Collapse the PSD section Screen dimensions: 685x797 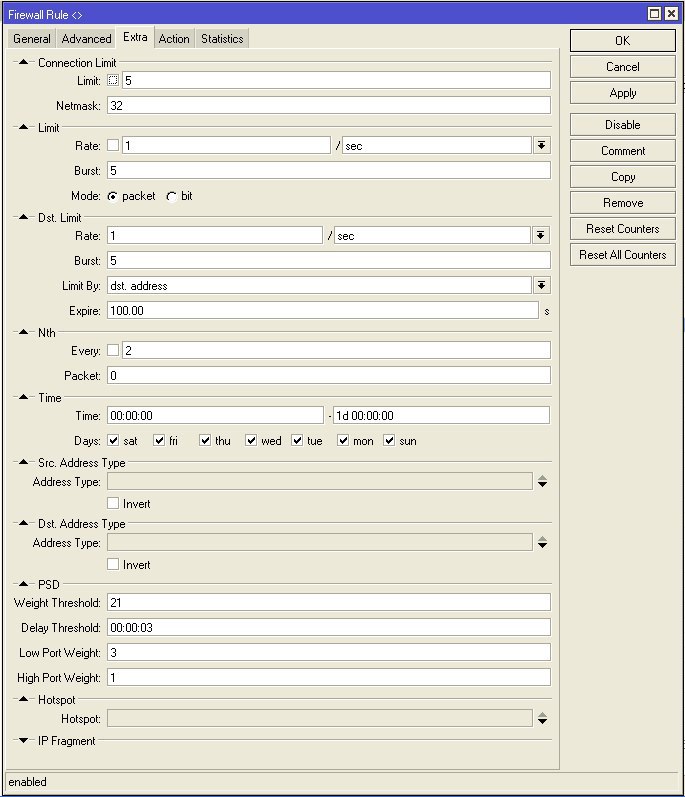point(23,584)
